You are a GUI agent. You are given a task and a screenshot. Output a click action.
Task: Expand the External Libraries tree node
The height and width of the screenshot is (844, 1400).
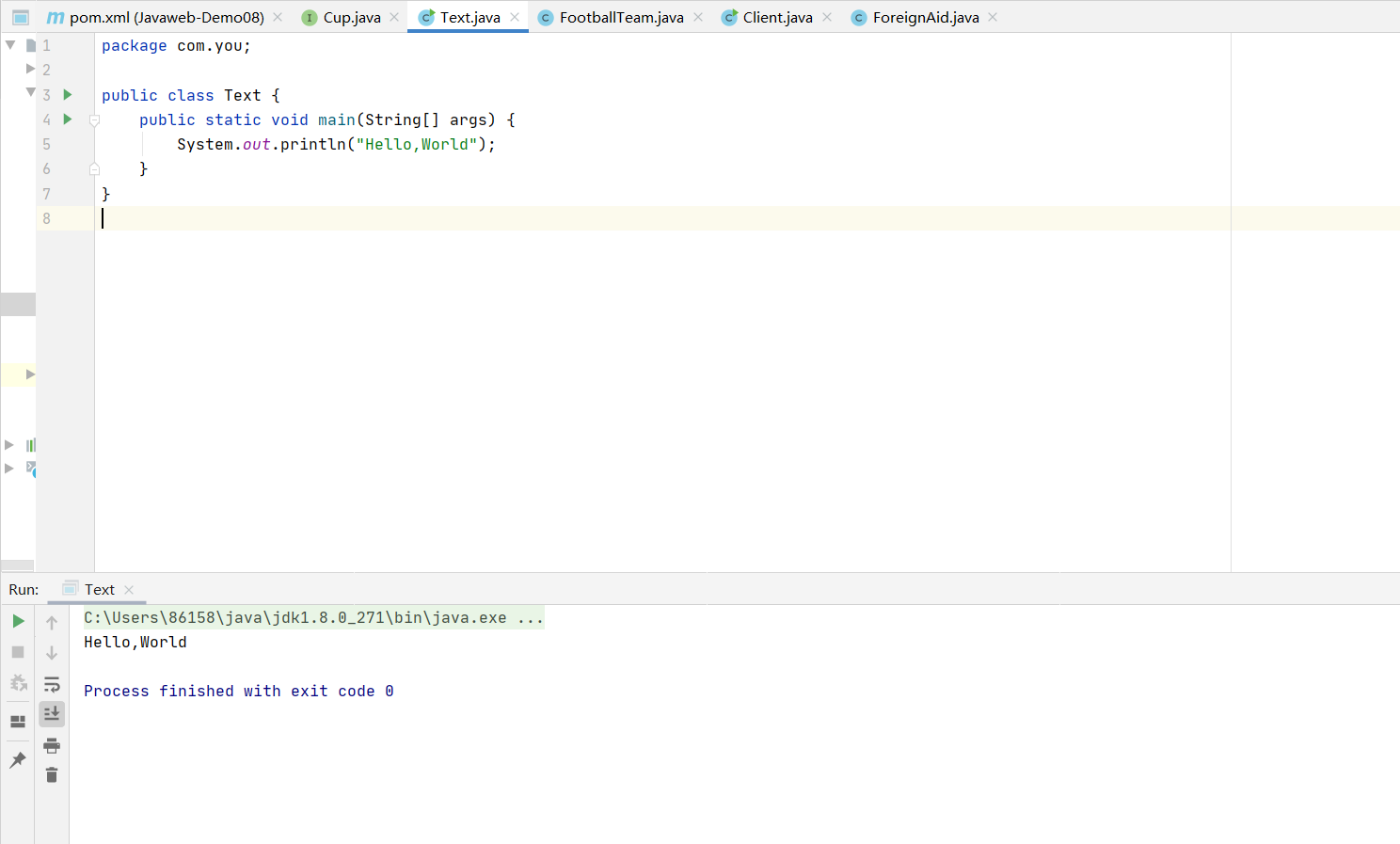(9, 445)
